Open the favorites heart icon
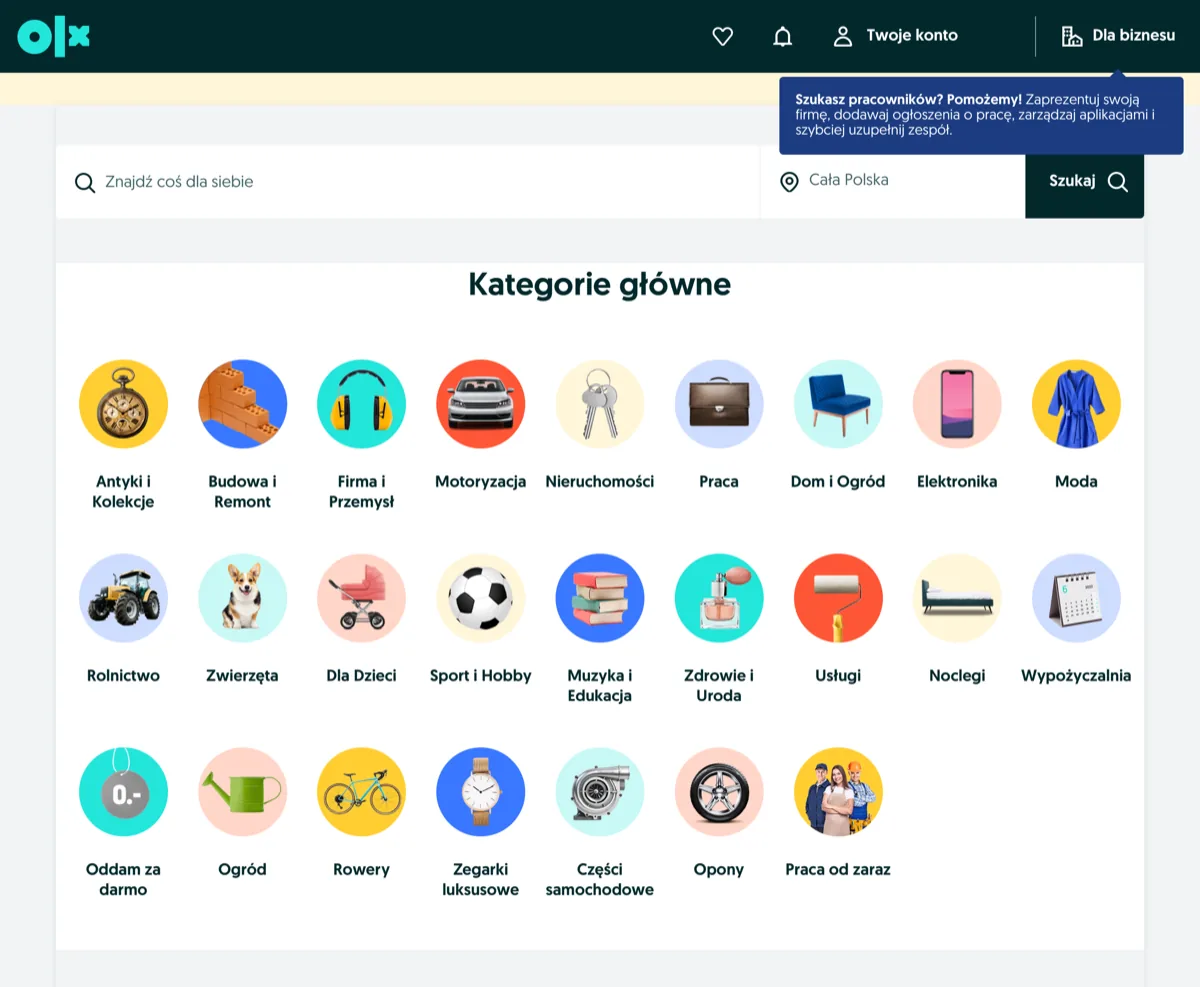 pos(722,36)
